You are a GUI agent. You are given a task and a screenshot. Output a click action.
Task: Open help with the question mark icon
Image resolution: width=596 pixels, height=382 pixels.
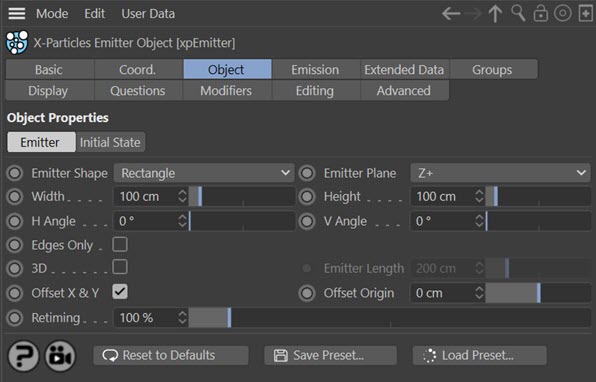(23, 356)
